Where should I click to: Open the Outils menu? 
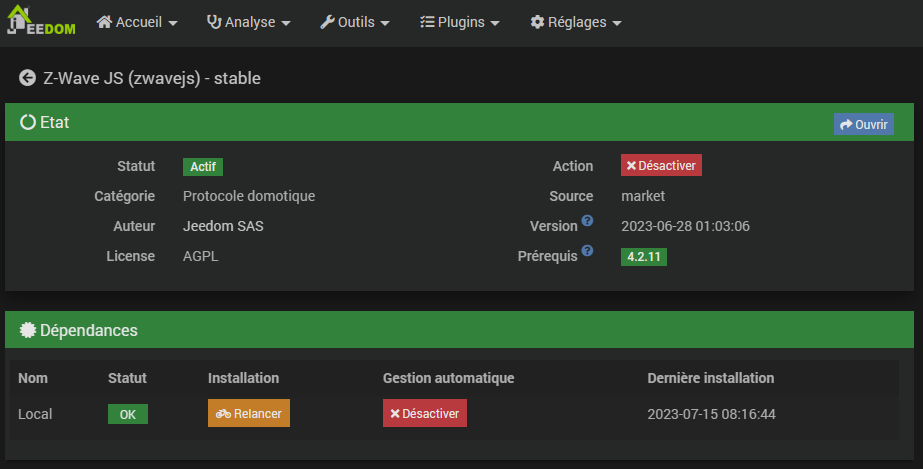click(x=356, y=22)
